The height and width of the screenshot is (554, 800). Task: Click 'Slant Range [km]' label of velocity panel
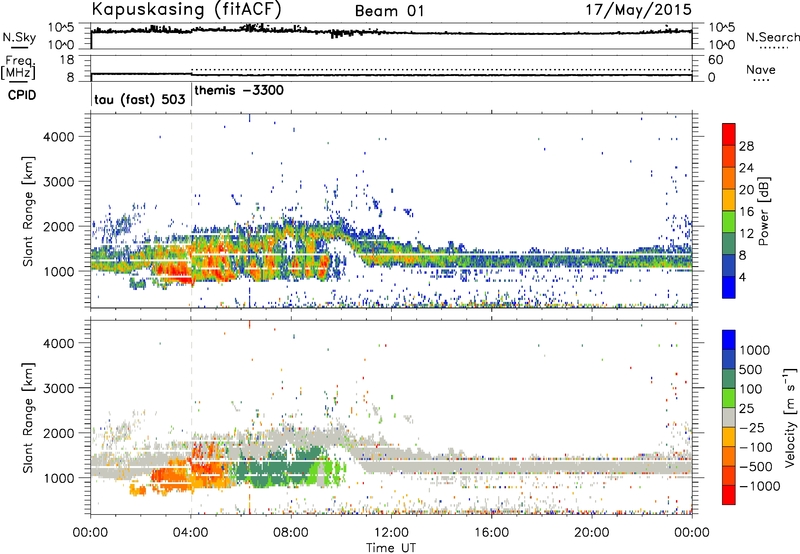(x=28, y=417)
